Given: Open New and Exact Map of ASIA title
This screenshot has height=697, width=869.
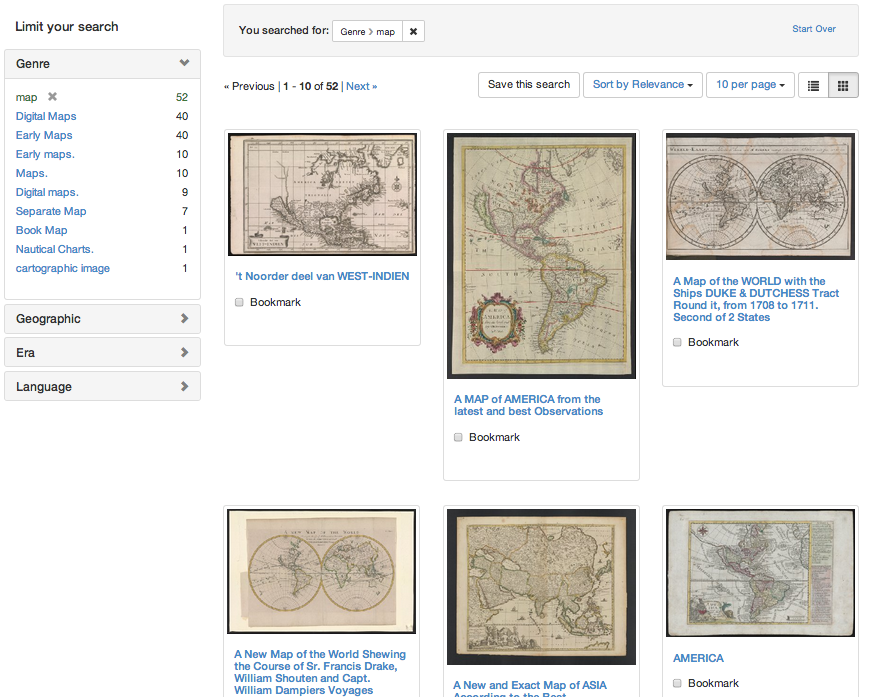Looking at the screenshot, I should click(530, 688).
